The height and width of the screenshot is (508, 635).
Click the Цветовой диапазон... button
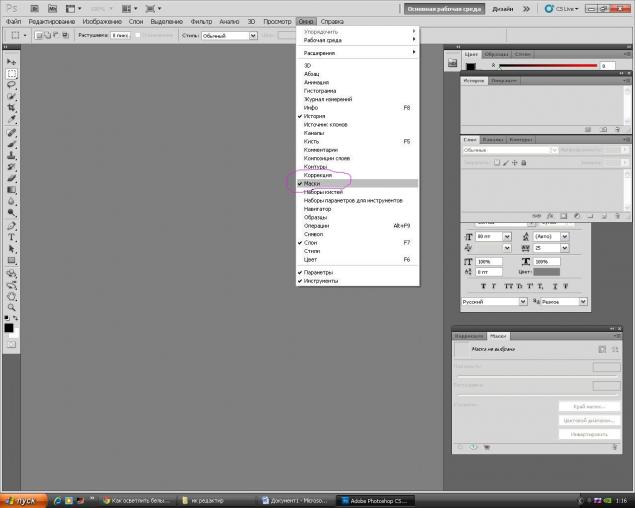589,420
